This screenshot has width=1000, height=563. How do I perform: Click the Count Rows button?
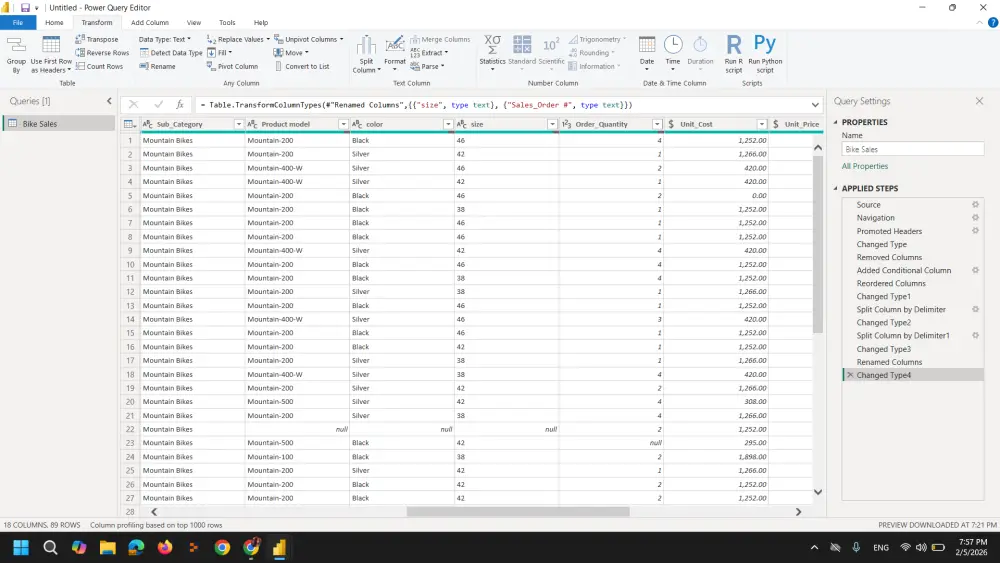tap(99, 66)
